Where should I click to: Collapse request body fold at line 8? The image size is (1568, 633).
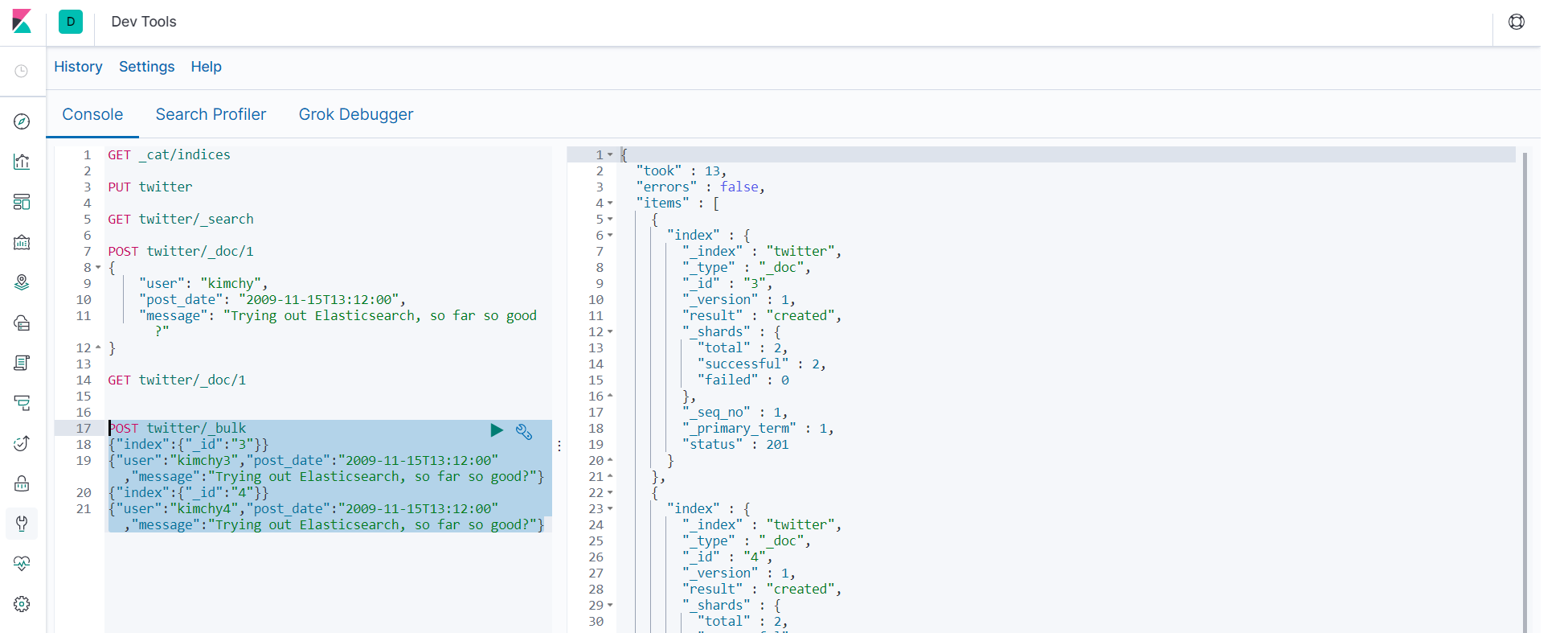tap(98, 267)
